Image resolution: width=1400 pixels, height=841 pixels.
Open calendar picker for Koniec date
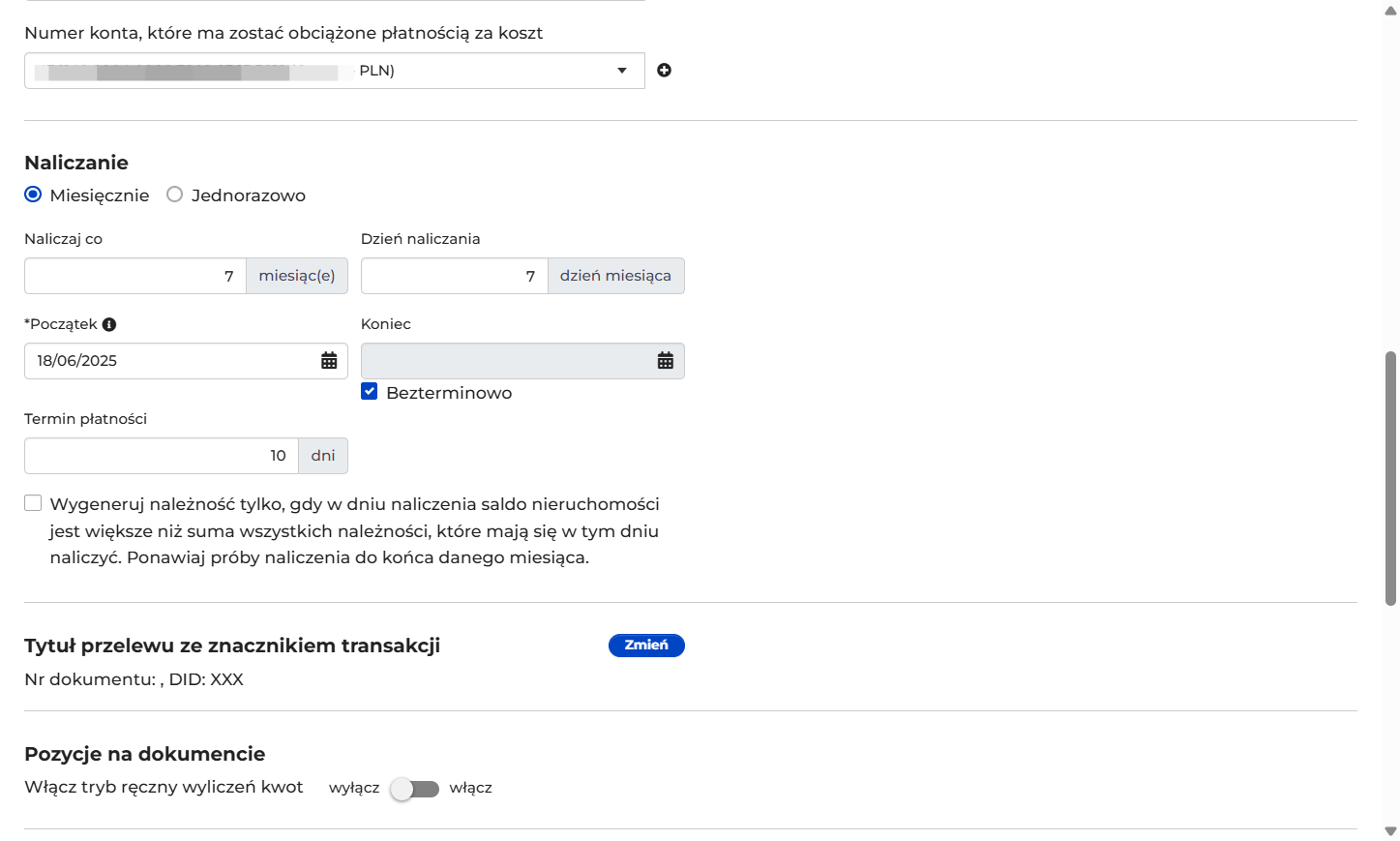(x=666, y=361)
